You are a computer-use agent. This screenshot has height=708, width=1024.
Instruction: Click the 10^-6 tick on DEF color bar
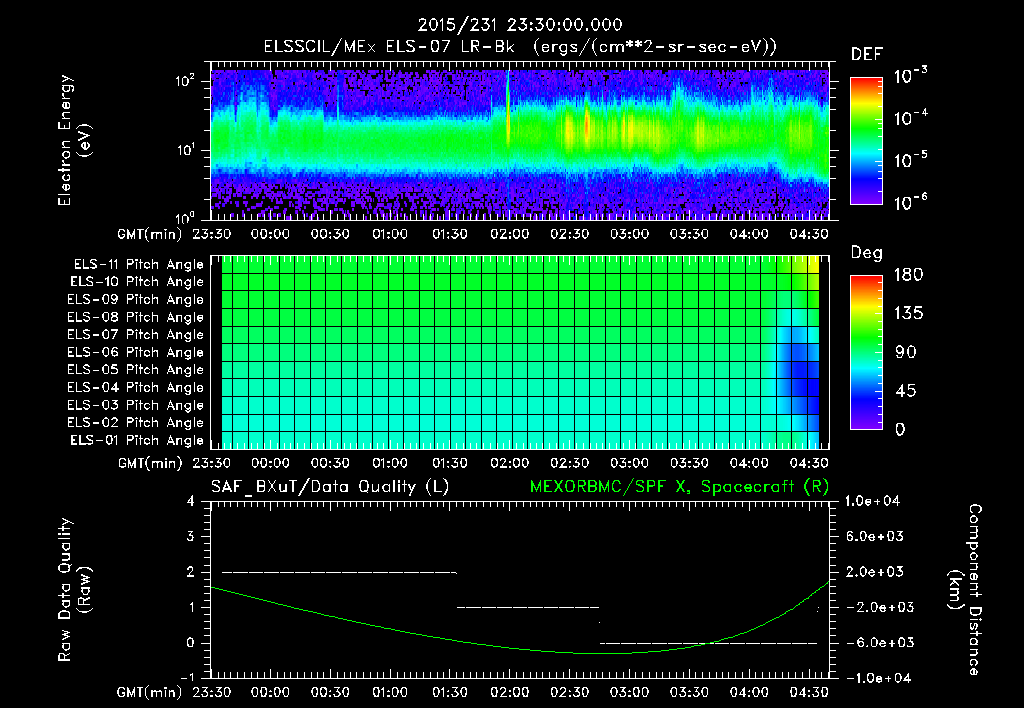[910, 202]
